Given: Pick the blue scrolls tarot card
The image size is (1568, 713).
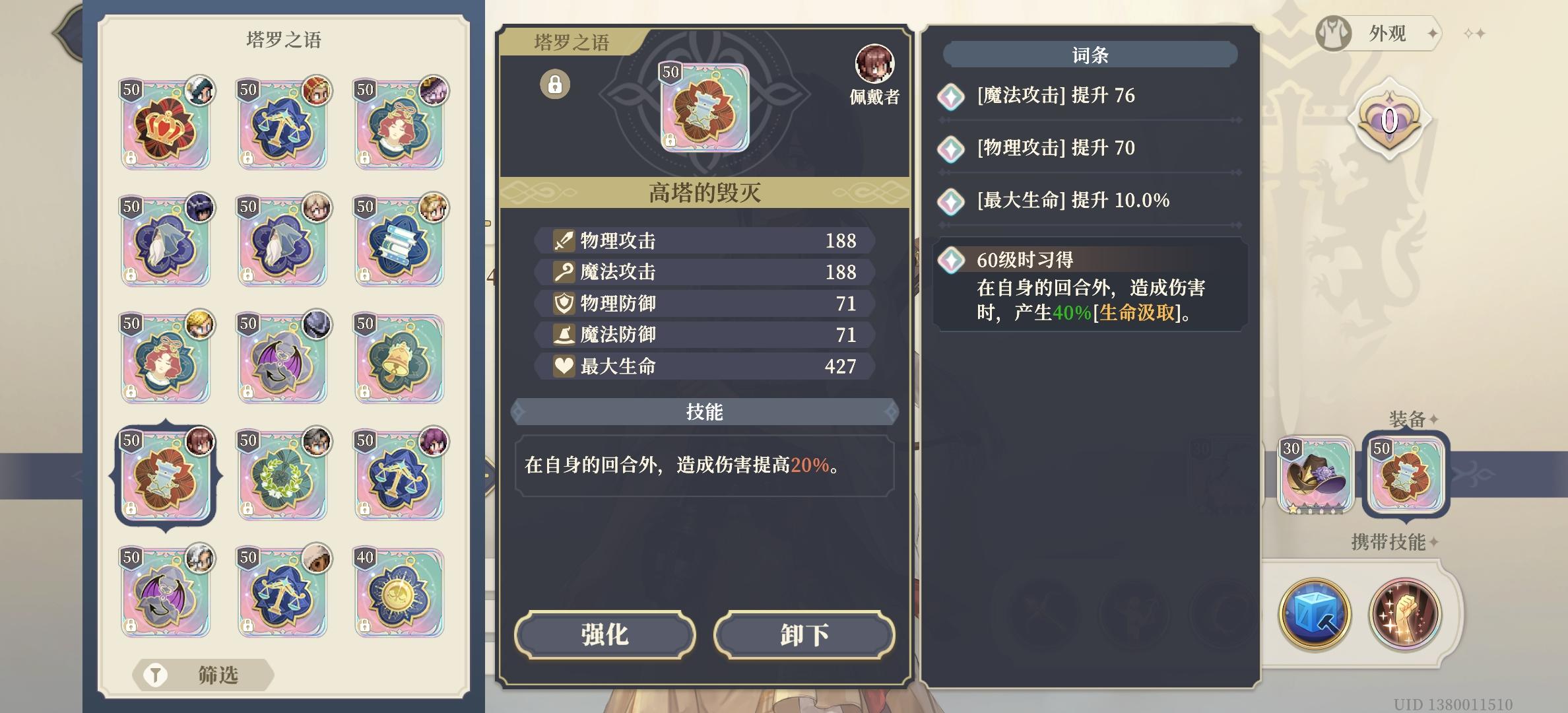Looking at the screenshot, I should (x=399, y=242).
